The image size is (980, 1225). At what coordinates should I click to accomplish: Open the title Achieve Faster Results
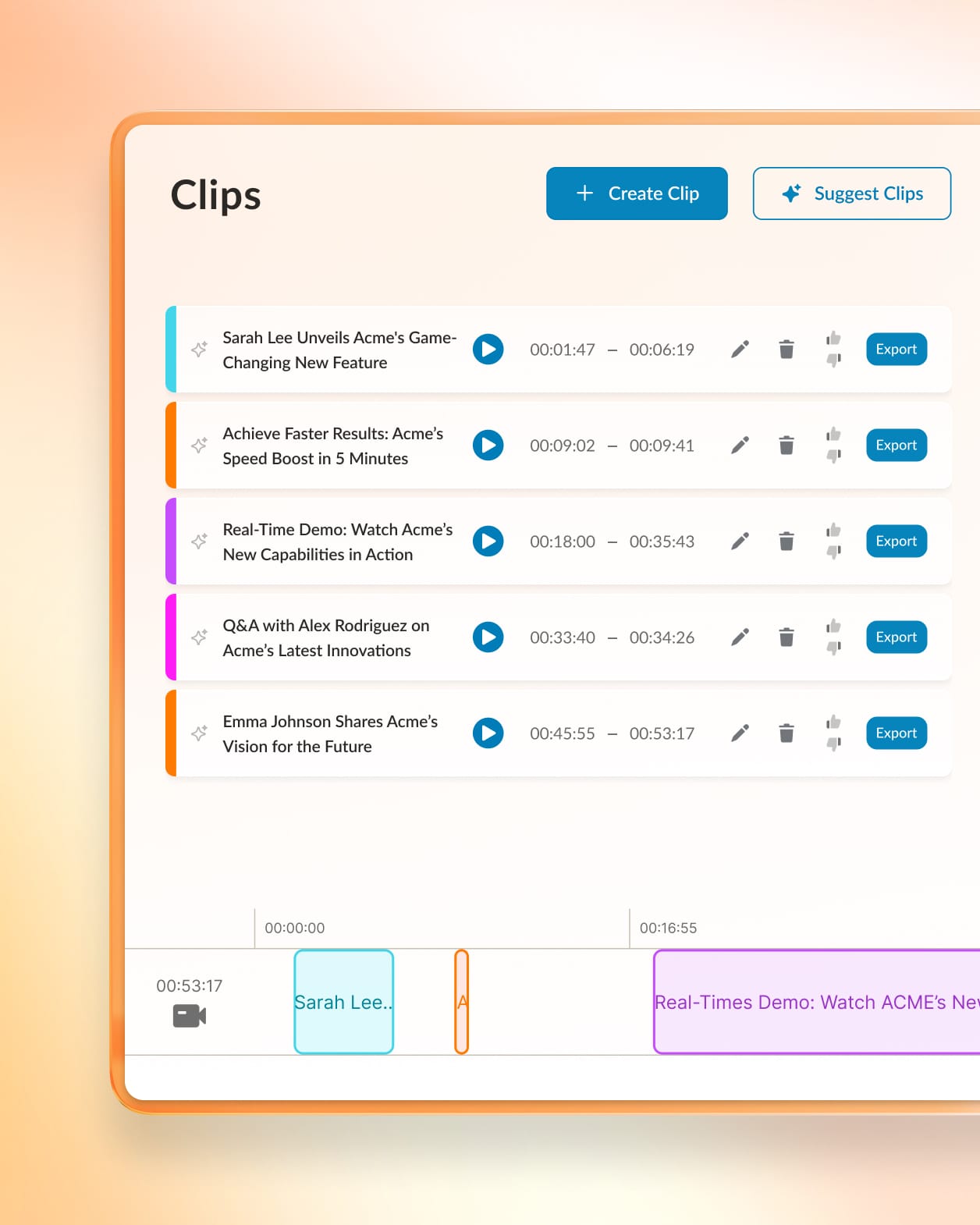click(333, 446)
